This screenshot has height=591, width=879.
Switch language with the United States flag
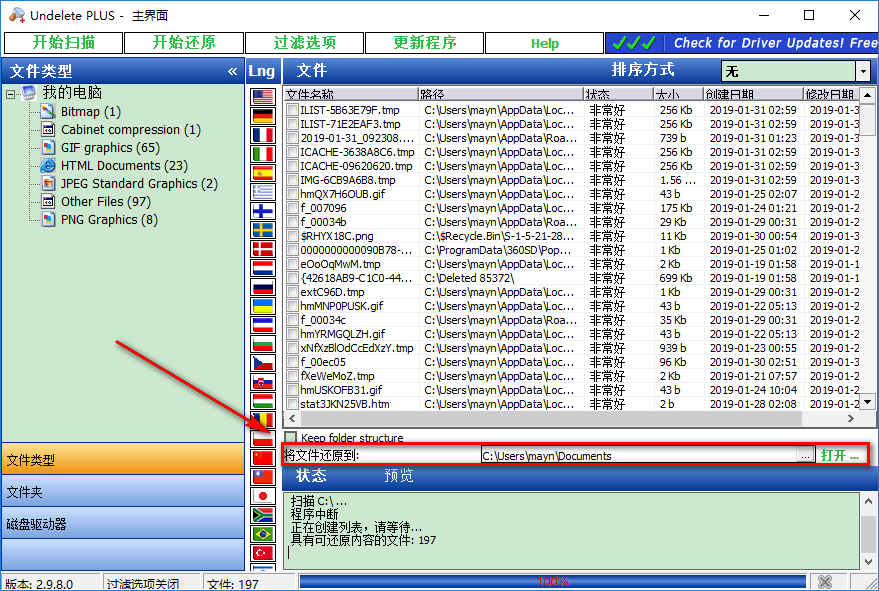tap(262, 97)
